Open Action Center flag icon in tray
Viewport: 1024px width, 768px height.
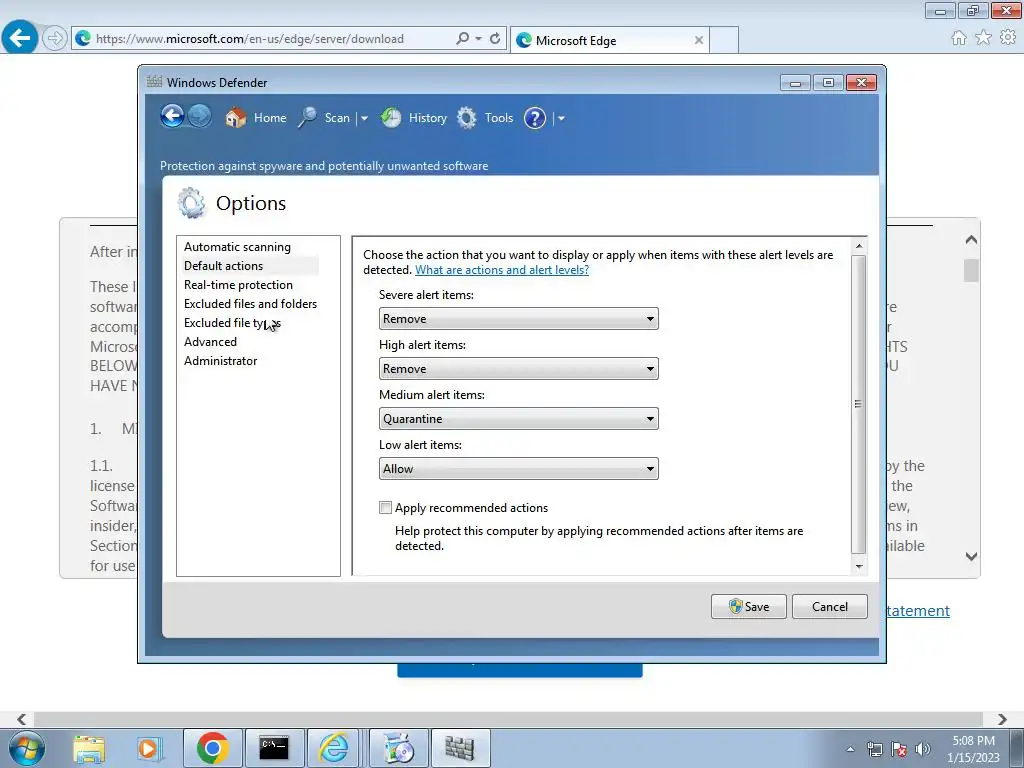click(x=899, y=750)
